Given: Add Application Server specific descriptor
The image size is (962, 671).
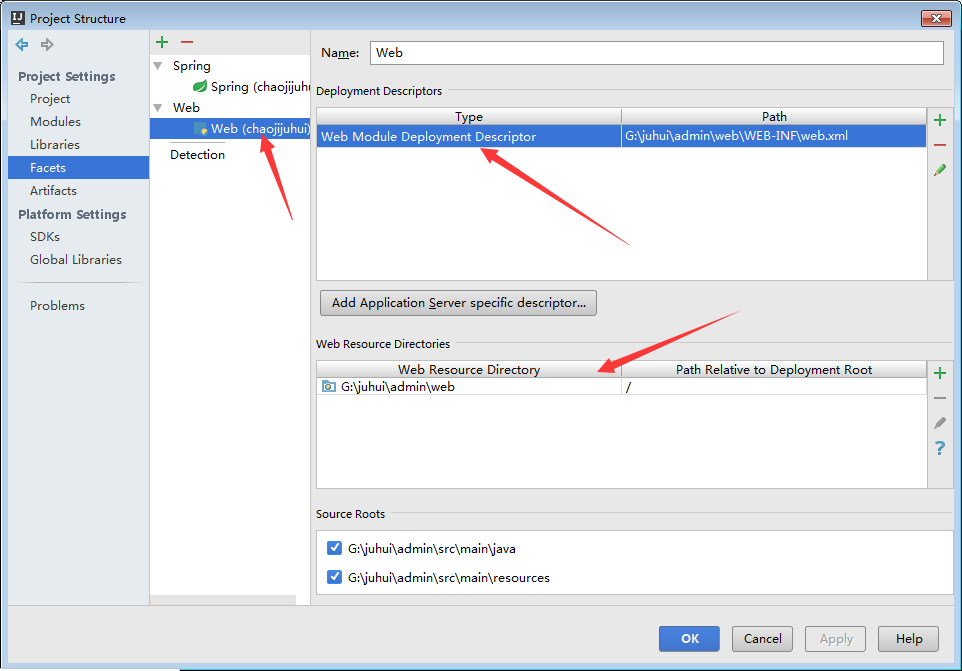Looking at the screenshot, I should (x=458, y=303).
